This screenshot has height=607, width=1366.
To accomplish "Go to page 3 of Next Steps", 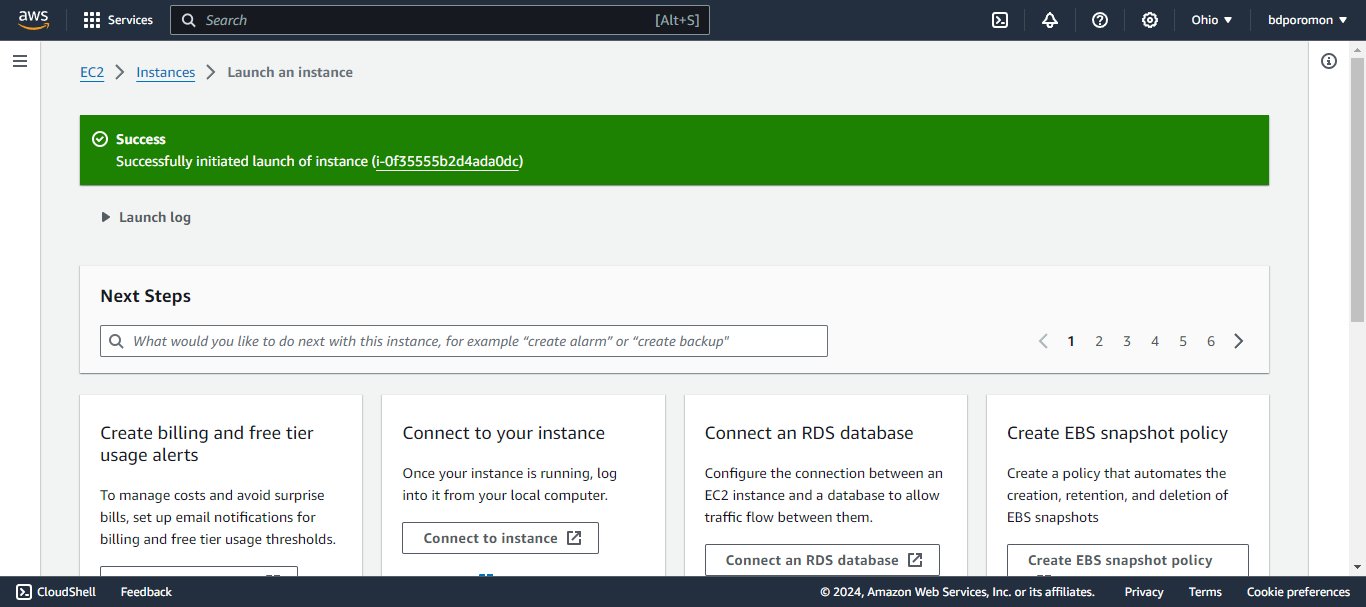I will (x=1126, y=341).
